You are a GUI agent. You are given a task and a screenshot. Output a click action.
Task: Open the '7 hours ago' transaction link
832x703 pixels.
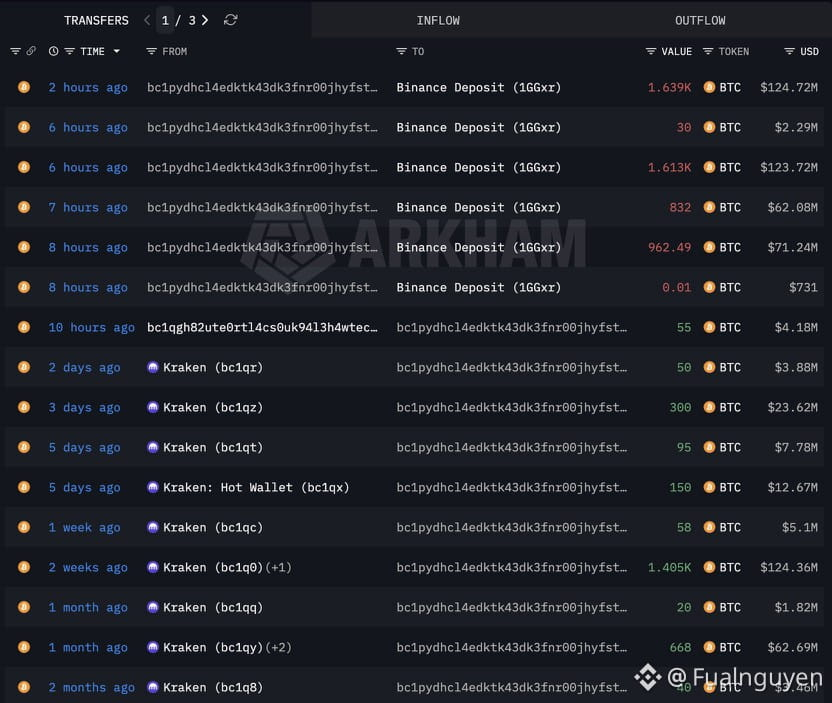[x=88, y=207]
